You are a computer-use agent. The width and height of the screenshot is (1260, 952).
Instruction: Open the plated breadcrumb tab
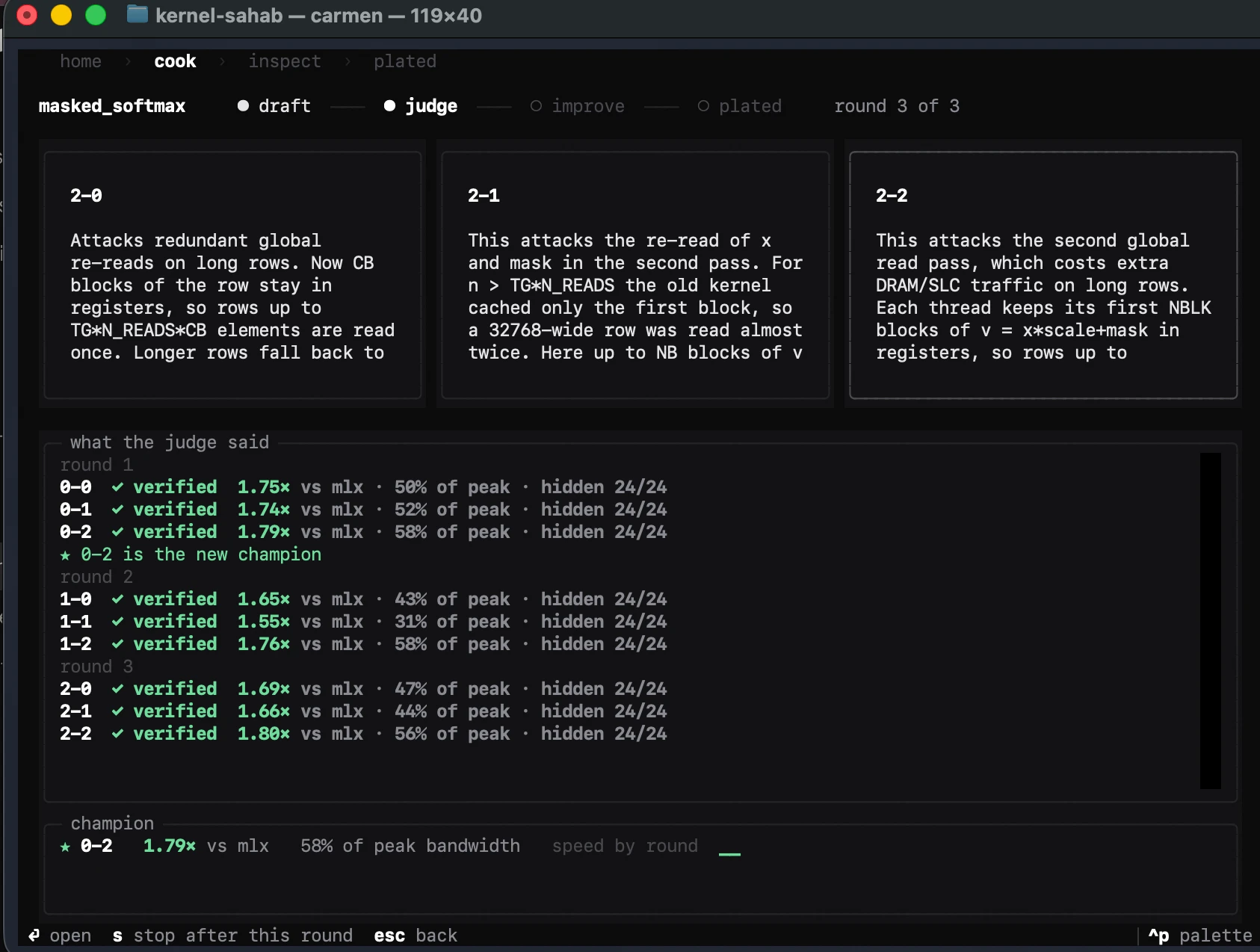click(405, 61)
